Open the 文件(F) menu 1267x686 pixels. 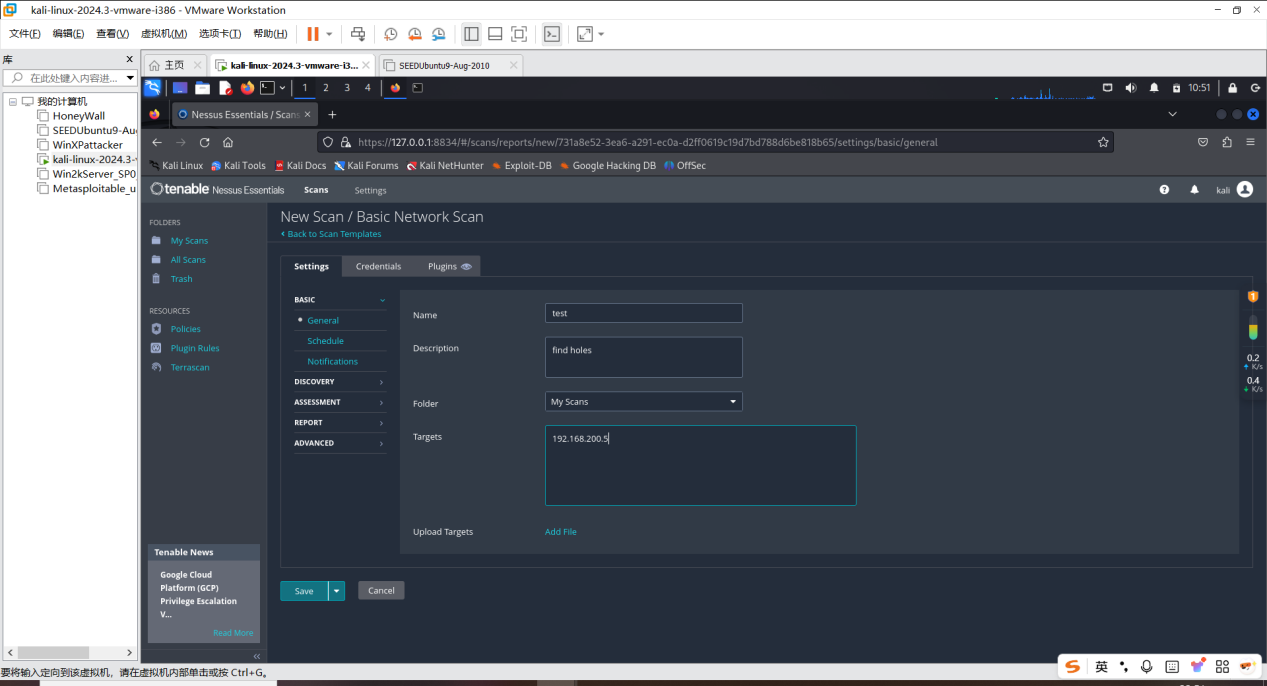pos(25,34)
